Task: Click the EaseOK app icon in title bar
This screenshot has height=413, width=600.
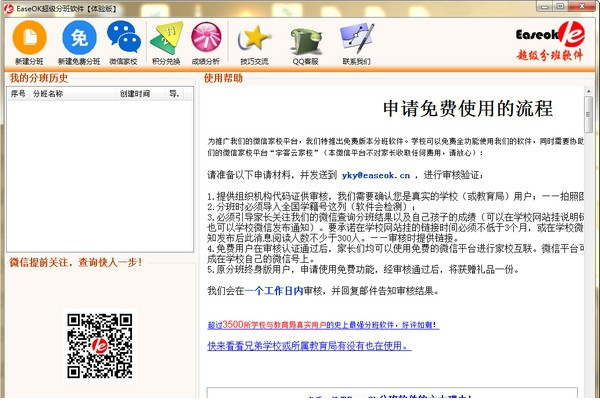Action: point(8,8)
